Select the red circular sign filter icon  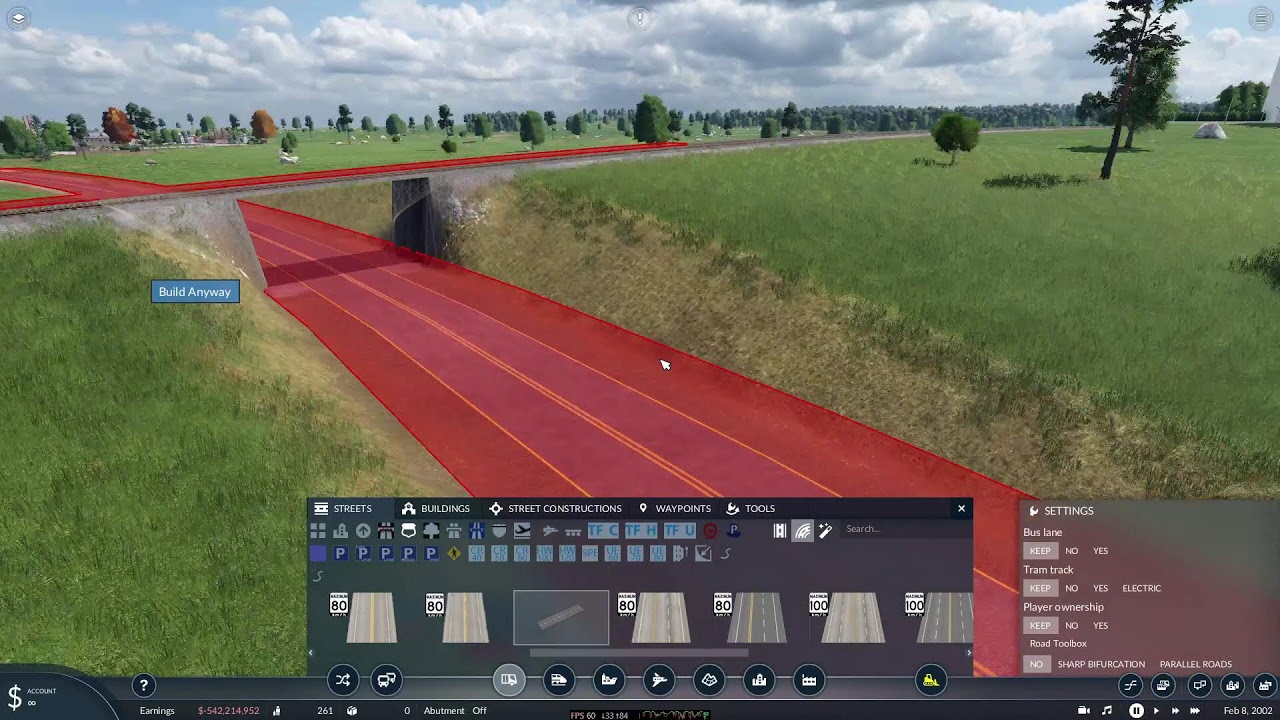point(710,531)
